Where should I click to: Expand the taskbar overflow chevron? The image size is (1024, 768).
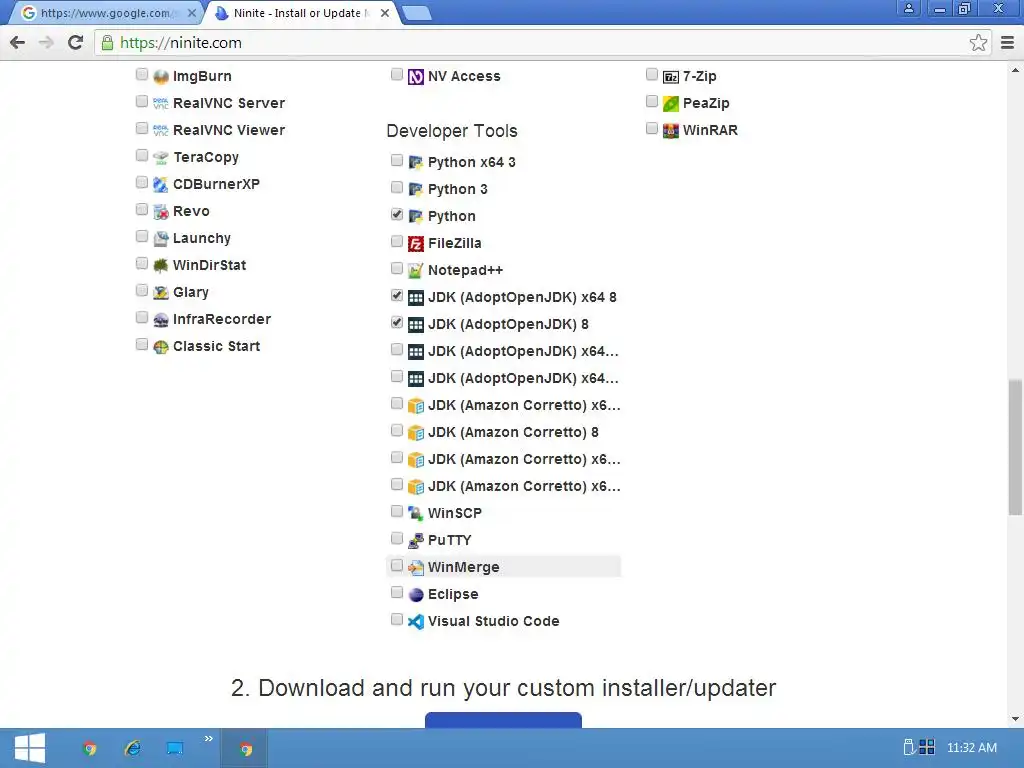tap(208, 739)
